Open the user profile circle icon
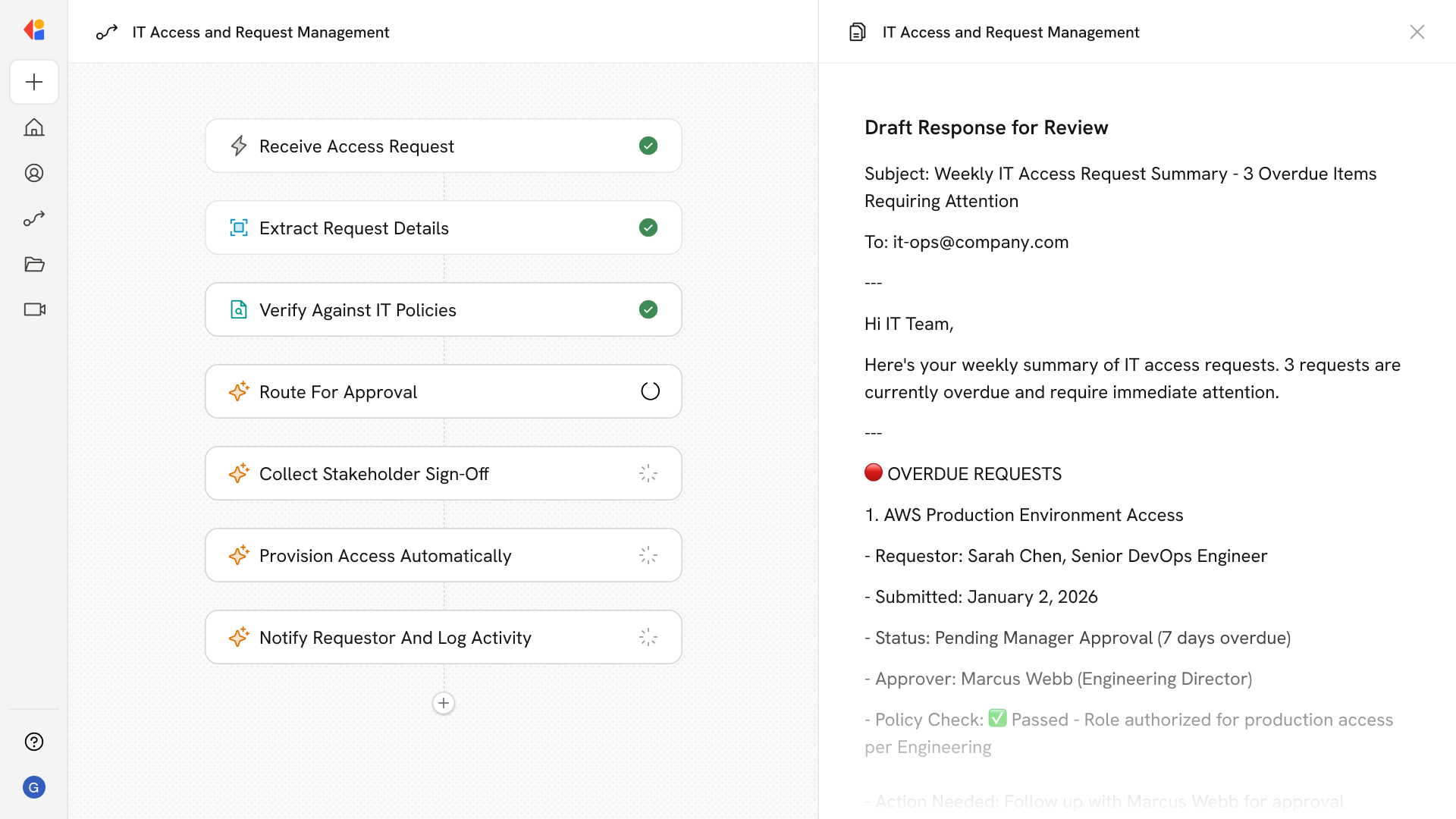Image resolution: width=1456 pixels, height=819 pixels. 34,173
